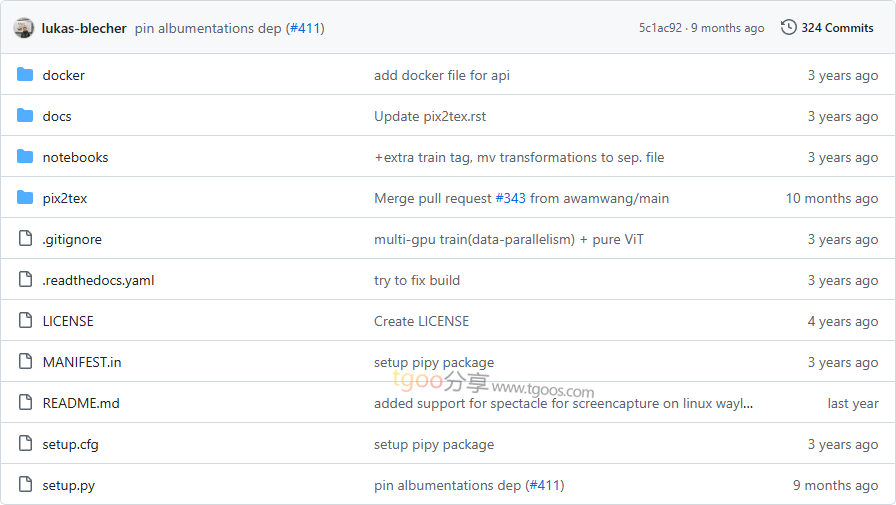Click the pix2tex folder icon
The width and height of the screenshot is (896, 505).
pyautogui.click(x=25, y=198)
